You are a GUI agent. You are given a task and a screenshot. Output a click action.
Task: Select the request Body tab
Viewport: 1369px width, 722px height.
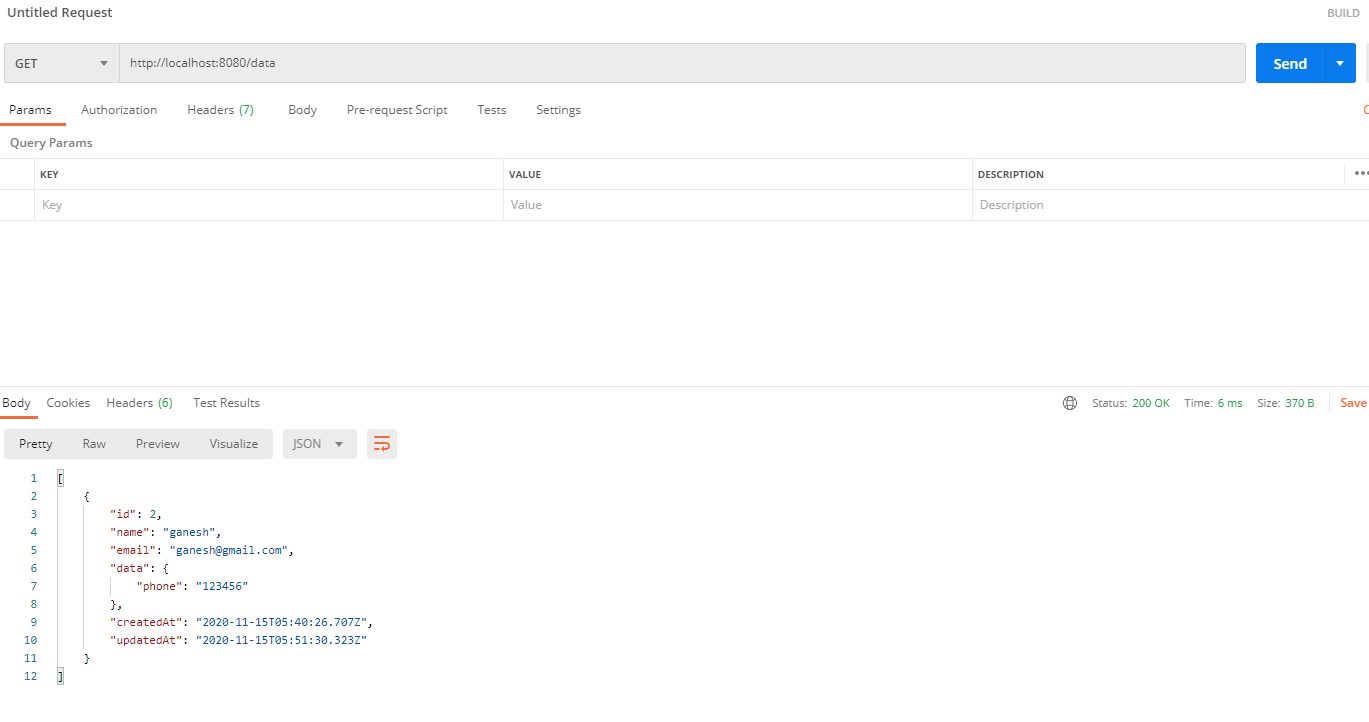(x=302, y=110)
